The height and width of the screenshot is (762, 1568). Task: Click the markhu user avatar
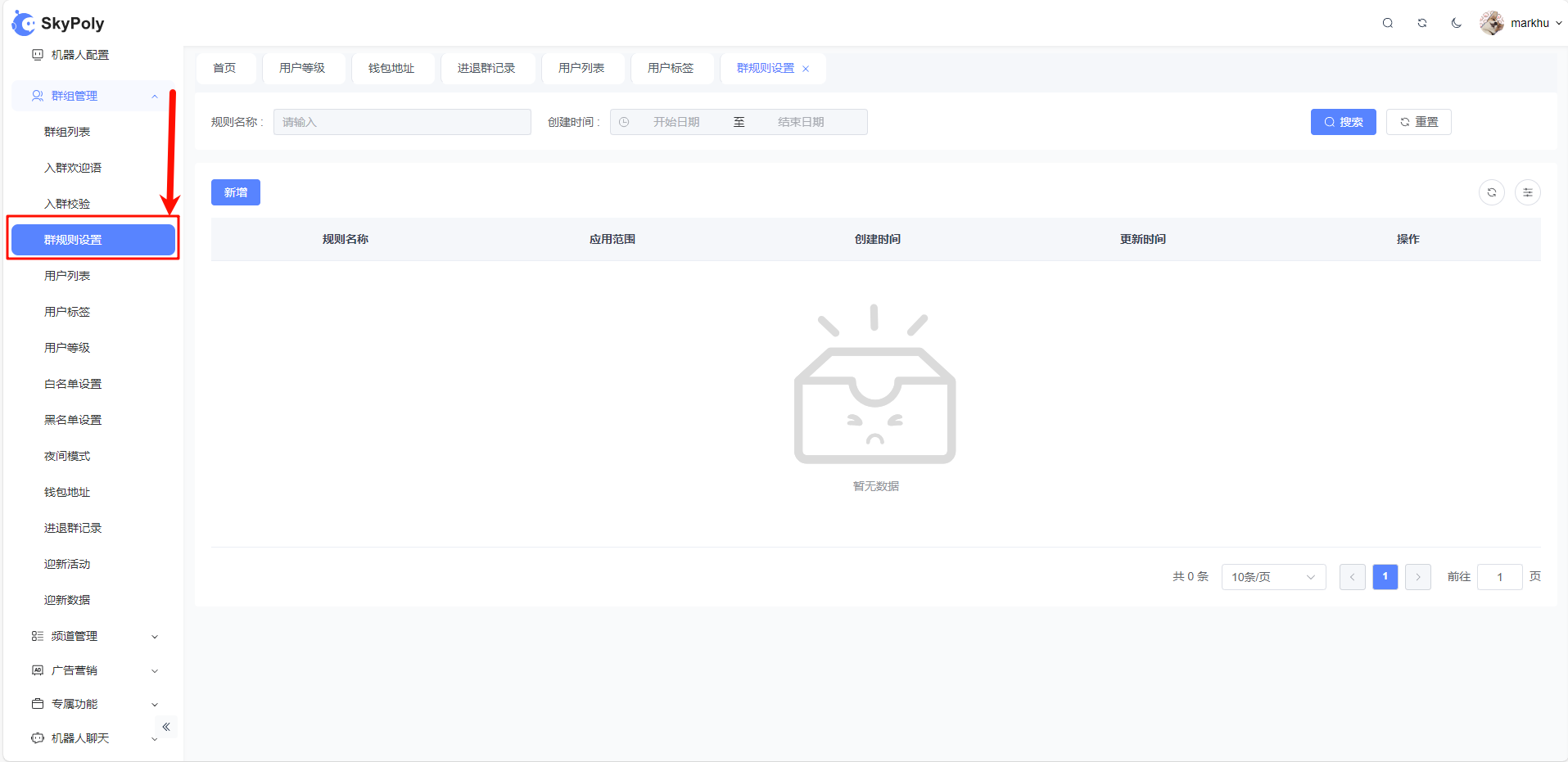[1491, 23]
